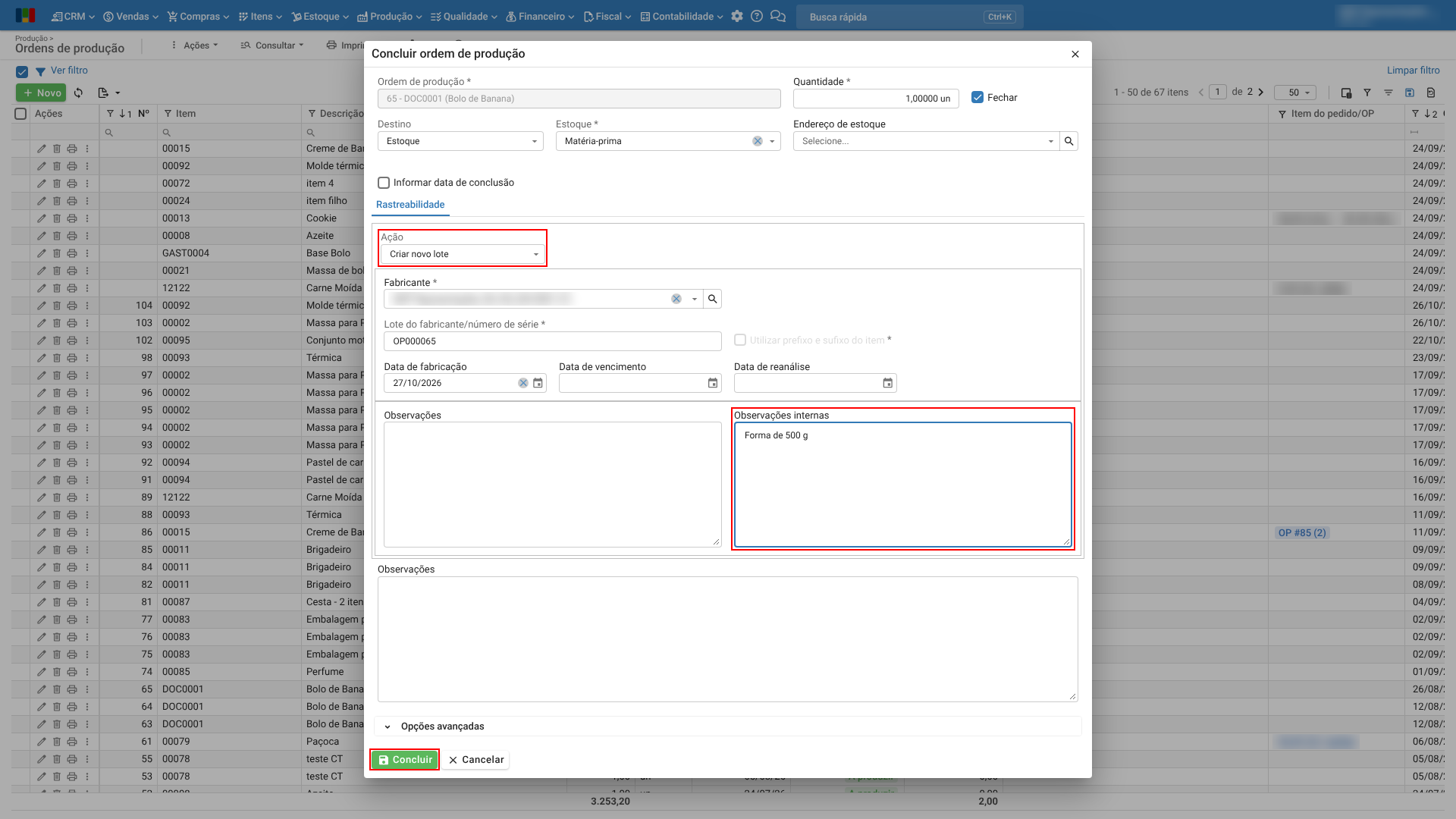Clear the Data de fabricação value
Image resolution: width=1456 pixels, height=819 pixels.
(523, 383)
